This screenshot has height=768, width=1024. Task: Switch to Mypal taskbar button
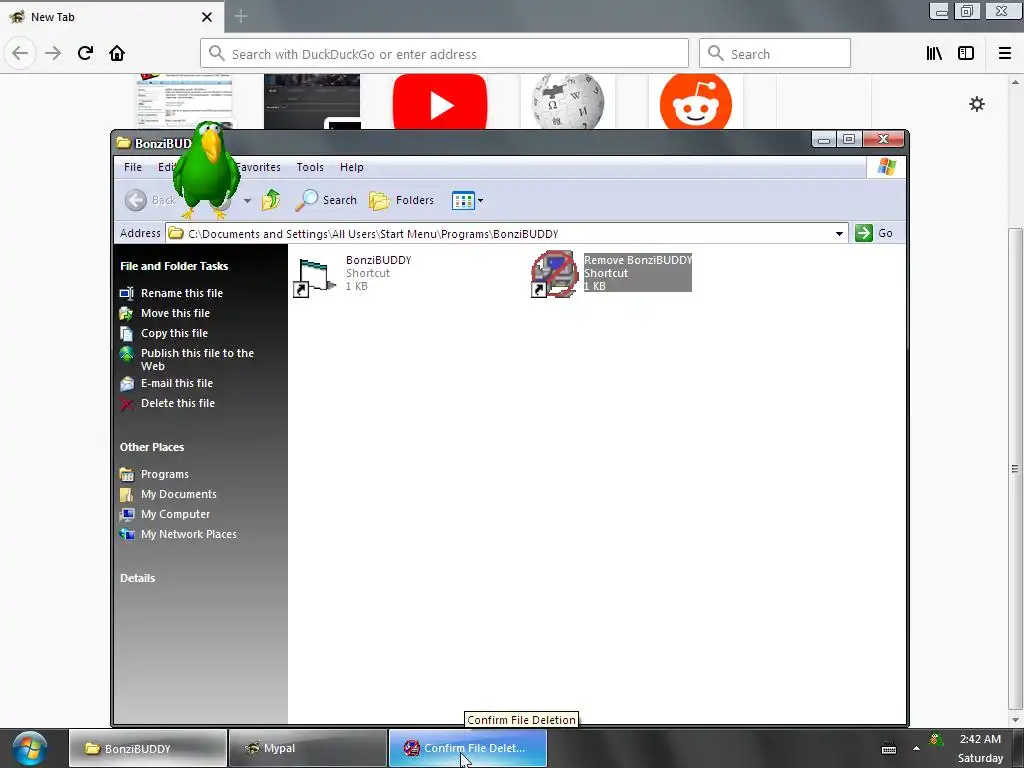[308, 748]
